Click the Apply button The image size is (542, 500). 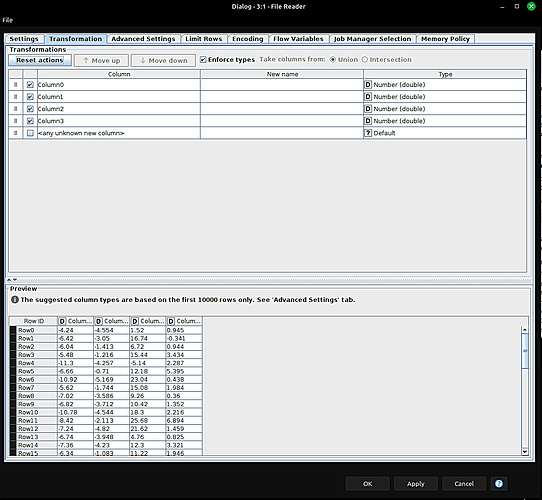point(415,484)
